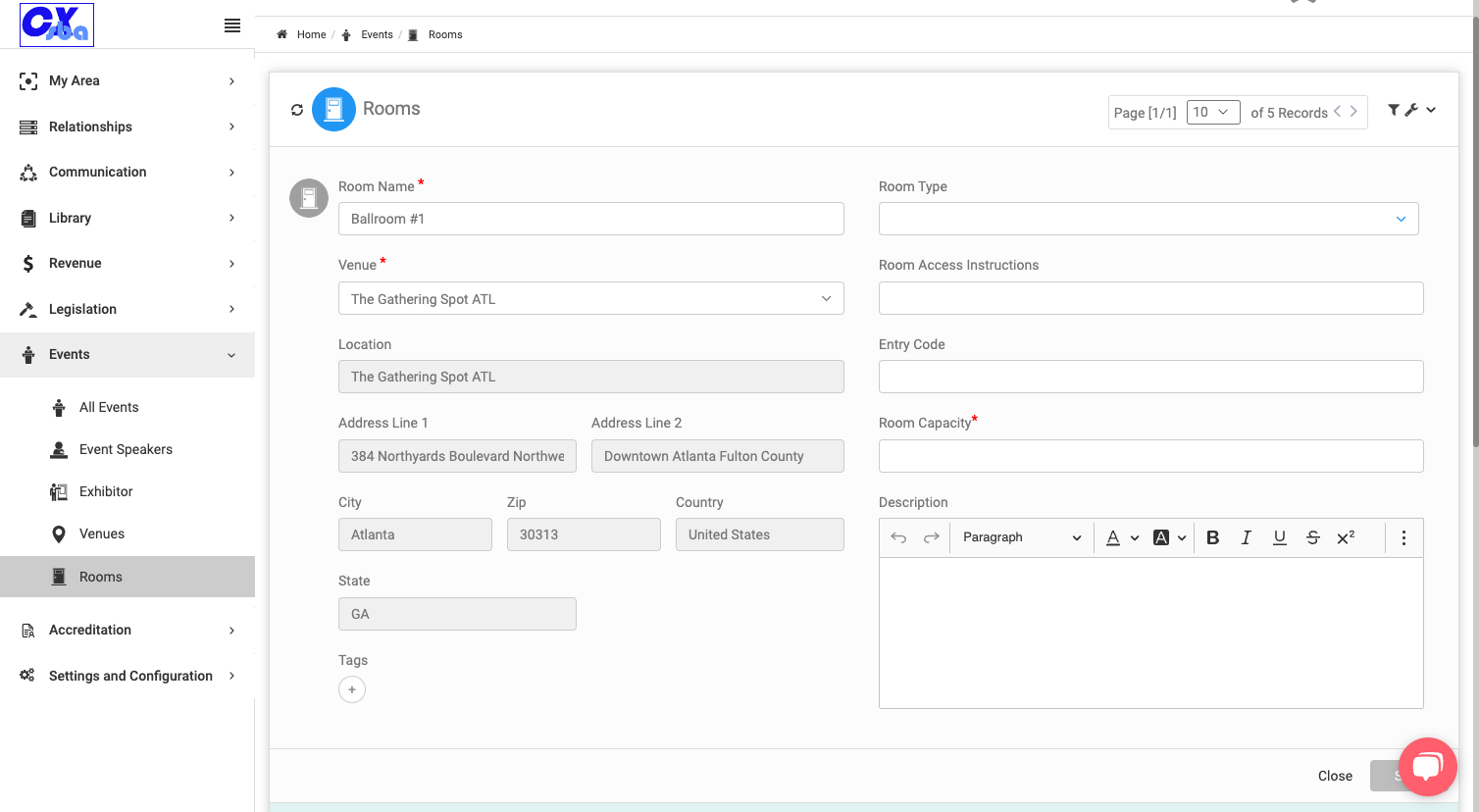Click the redo button in Description editor
Screen dimensions: 1479x812
coord(932,537)
